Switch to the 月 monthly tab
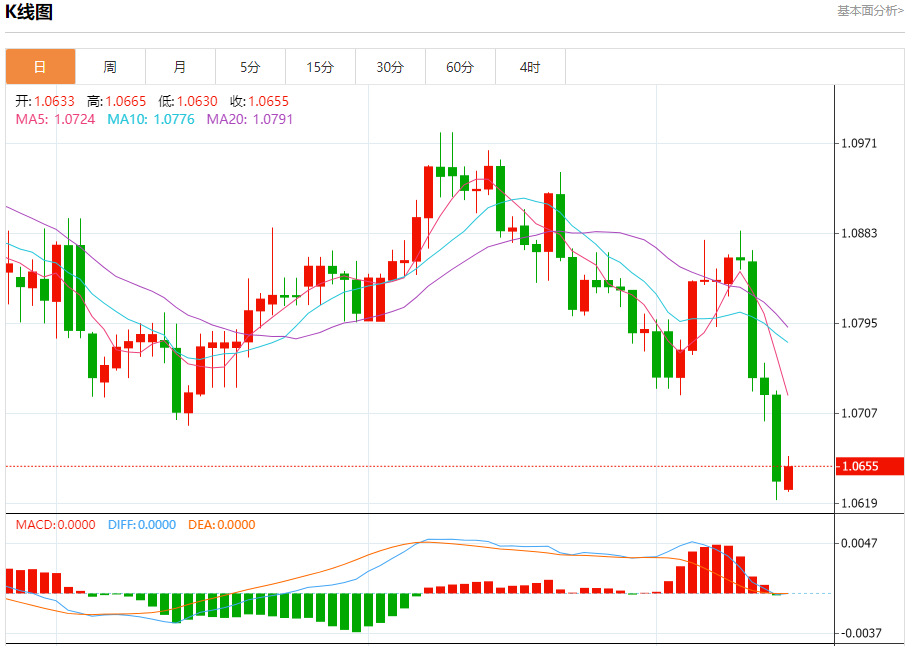The width and height of the screenshot is (910, 646). click(180, 67)
